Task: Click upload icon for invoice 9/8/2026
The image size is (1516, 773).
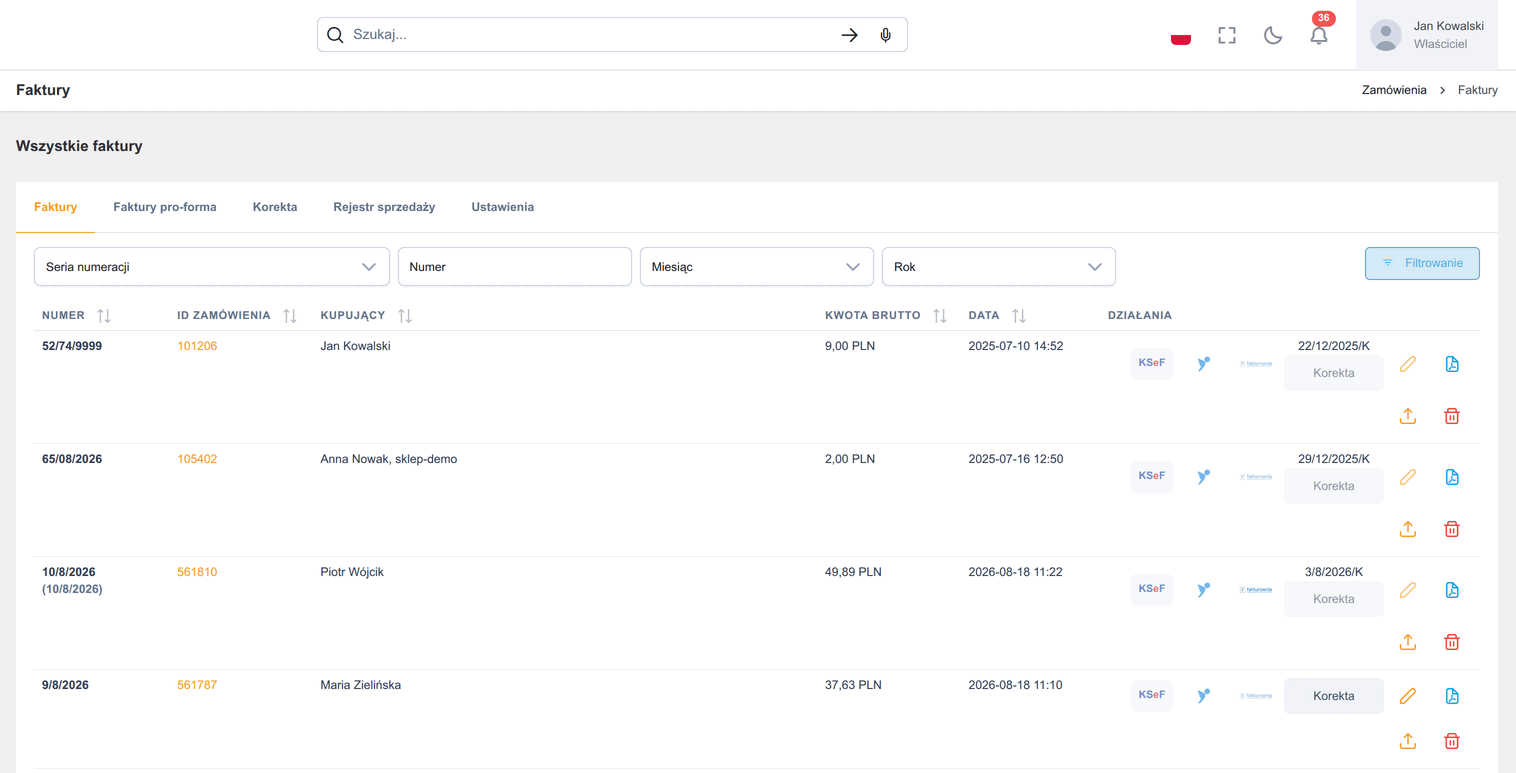Action: (x=1408, y=742)
